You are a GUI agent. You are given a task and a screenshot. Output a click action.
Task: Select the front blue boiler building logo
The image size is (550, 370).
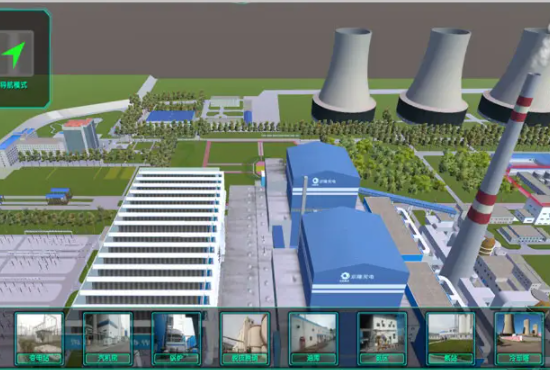pyautogui.click(x=357, y=277)
